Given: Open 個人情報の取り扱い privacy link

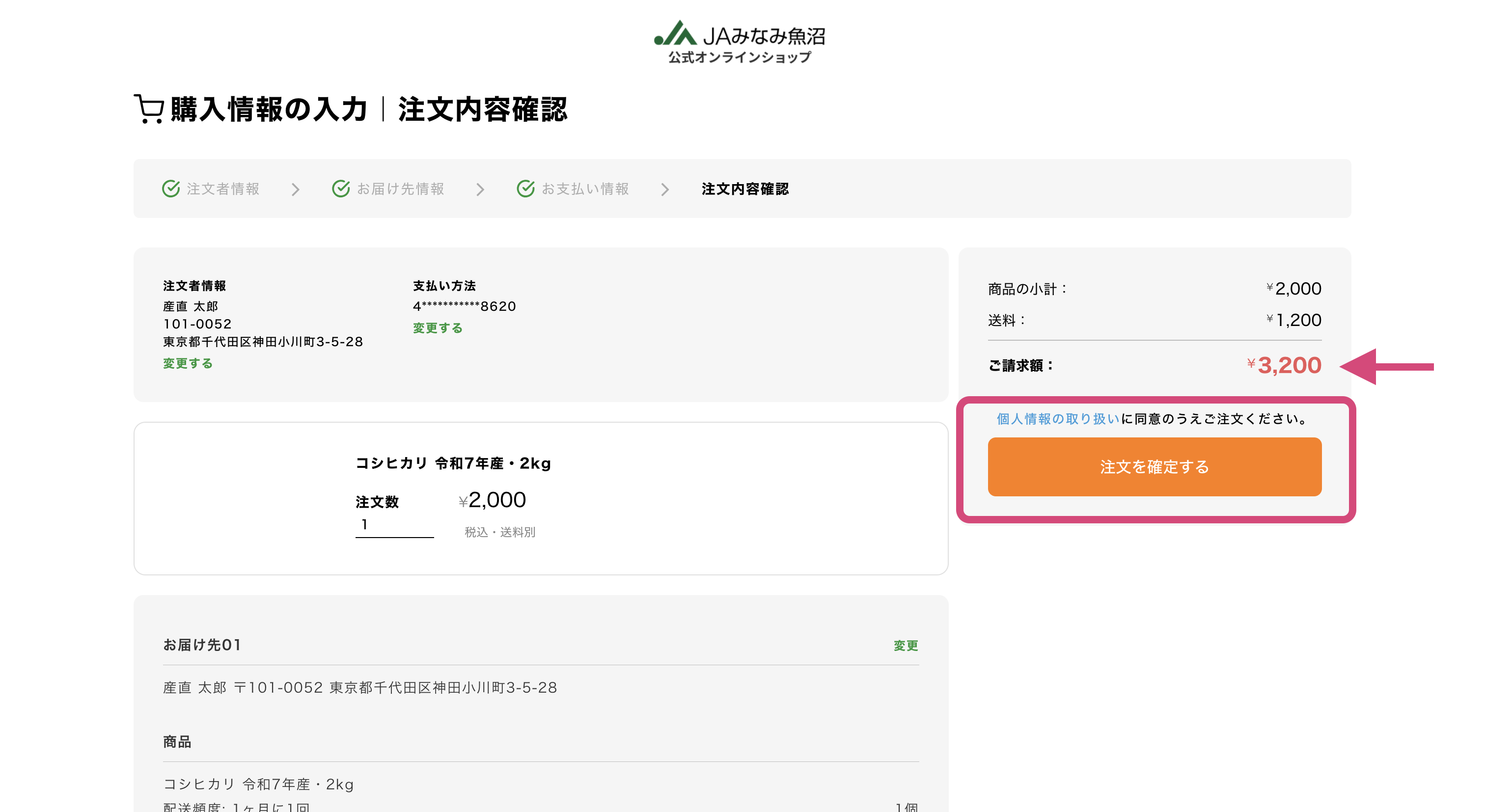Looking at the screenshot, I should [1058, 419].
